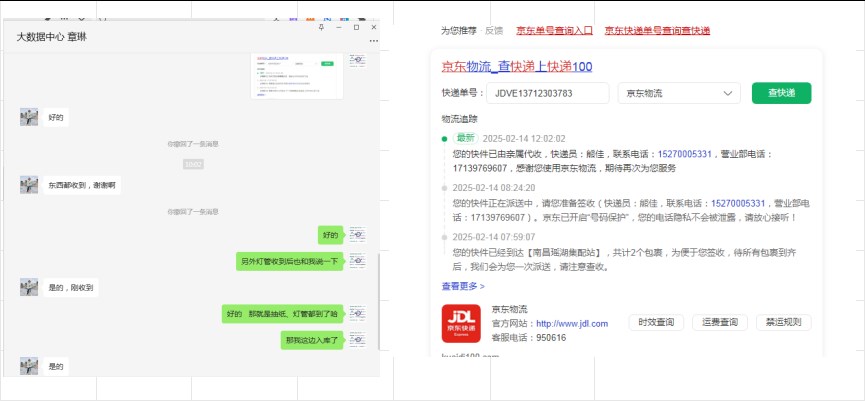Click the '是的，刚收到' message bubble
This screenshot has height=401, width=865.
tap(71, 287)
